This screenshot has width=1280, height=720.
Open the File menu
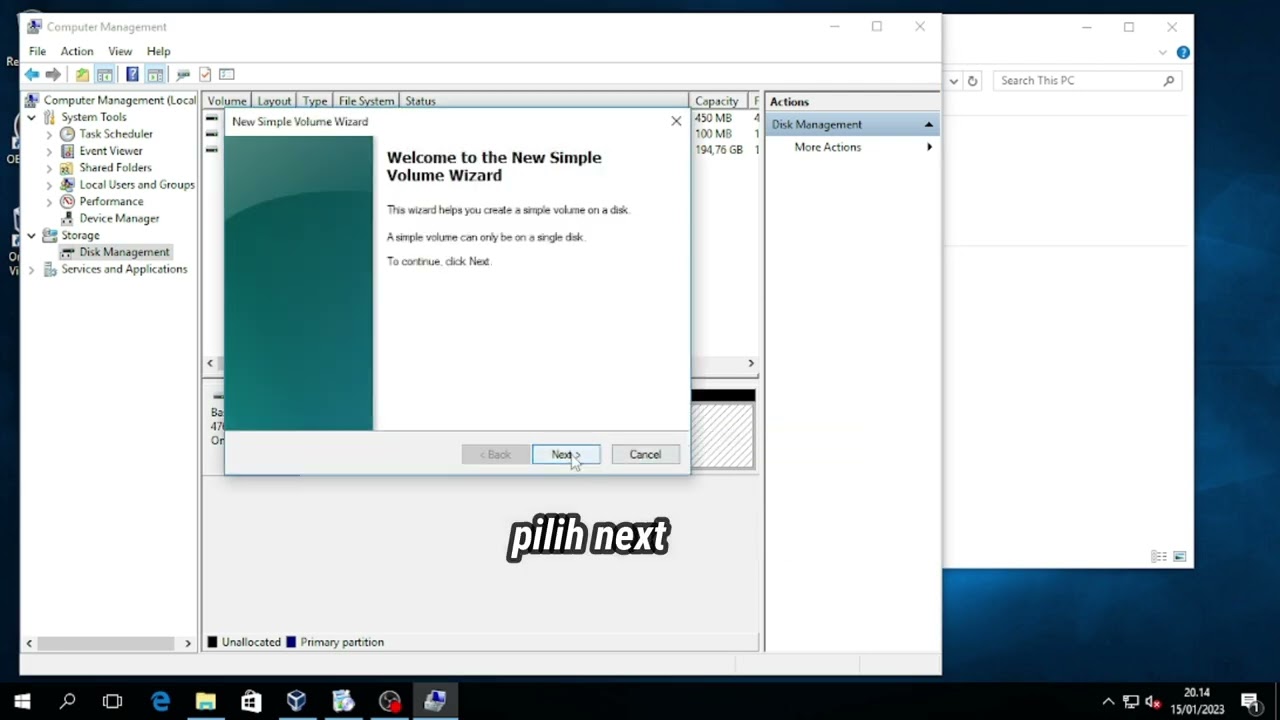pos(37,51)
